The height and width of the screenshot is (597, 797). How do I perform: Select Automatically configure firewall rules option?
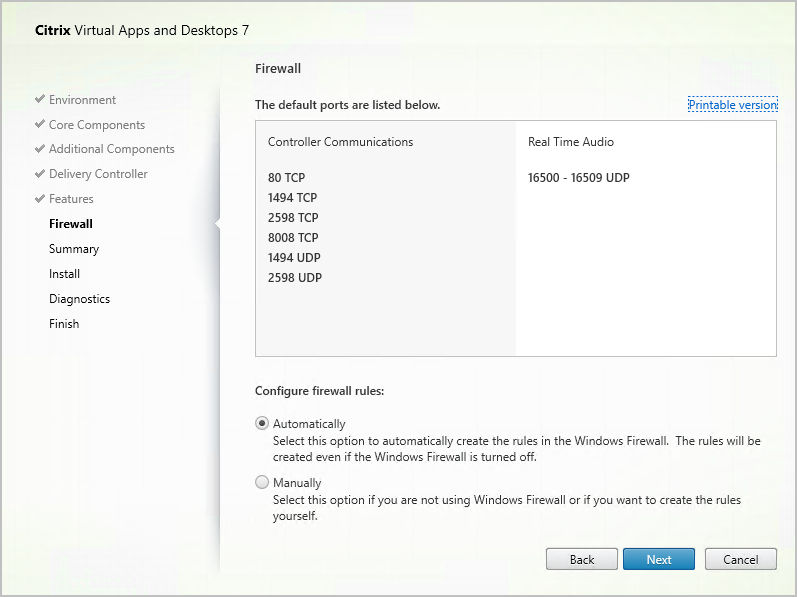point(263,423)
